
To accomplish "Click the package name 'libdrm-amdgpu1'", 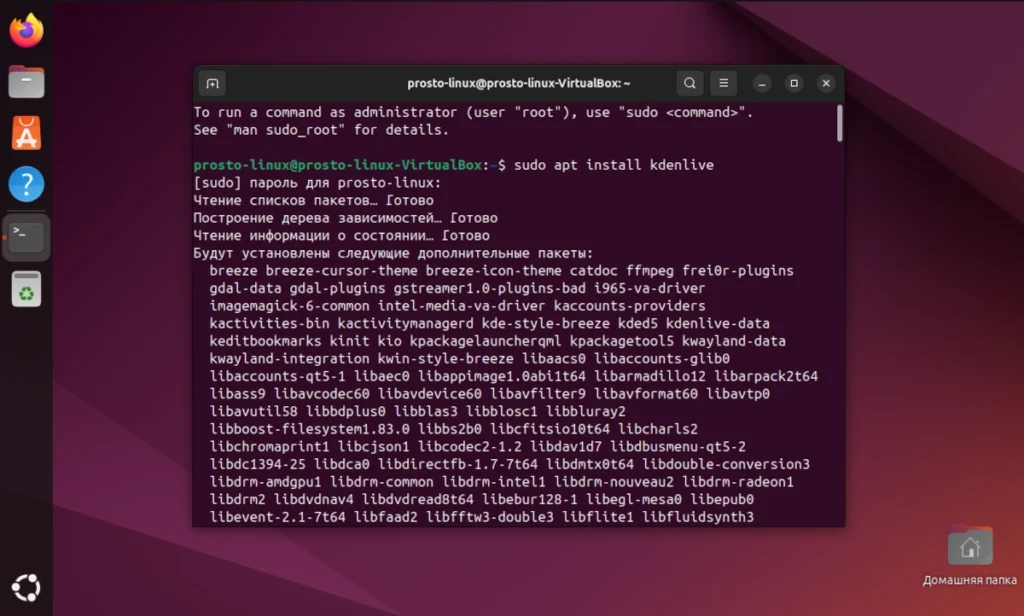I will pos(265,483).
